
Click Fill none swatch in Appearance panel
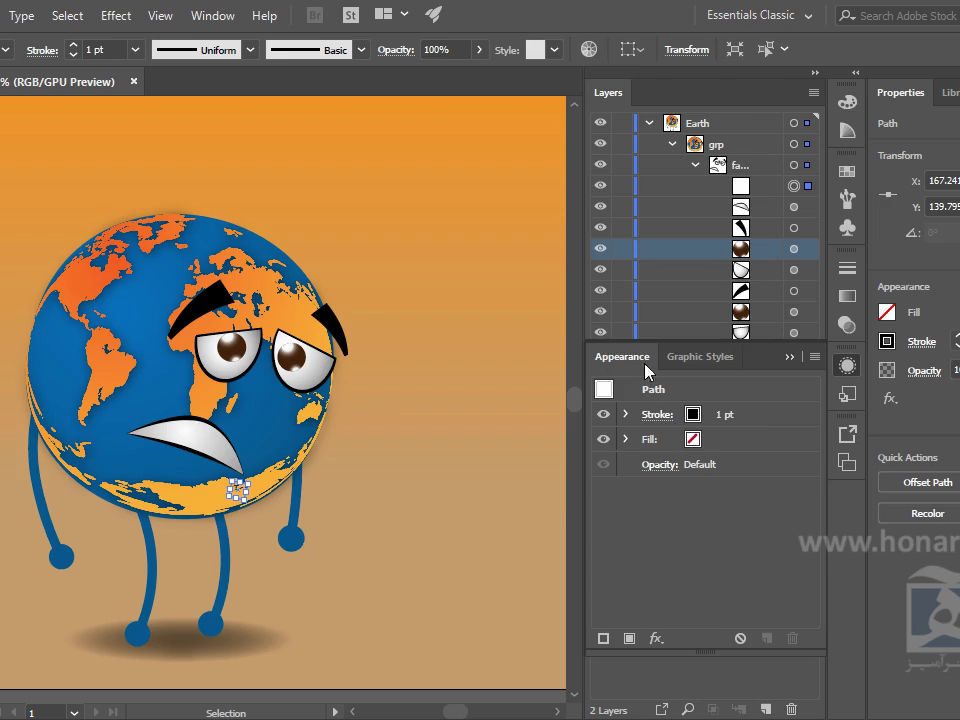click(692, 439)
